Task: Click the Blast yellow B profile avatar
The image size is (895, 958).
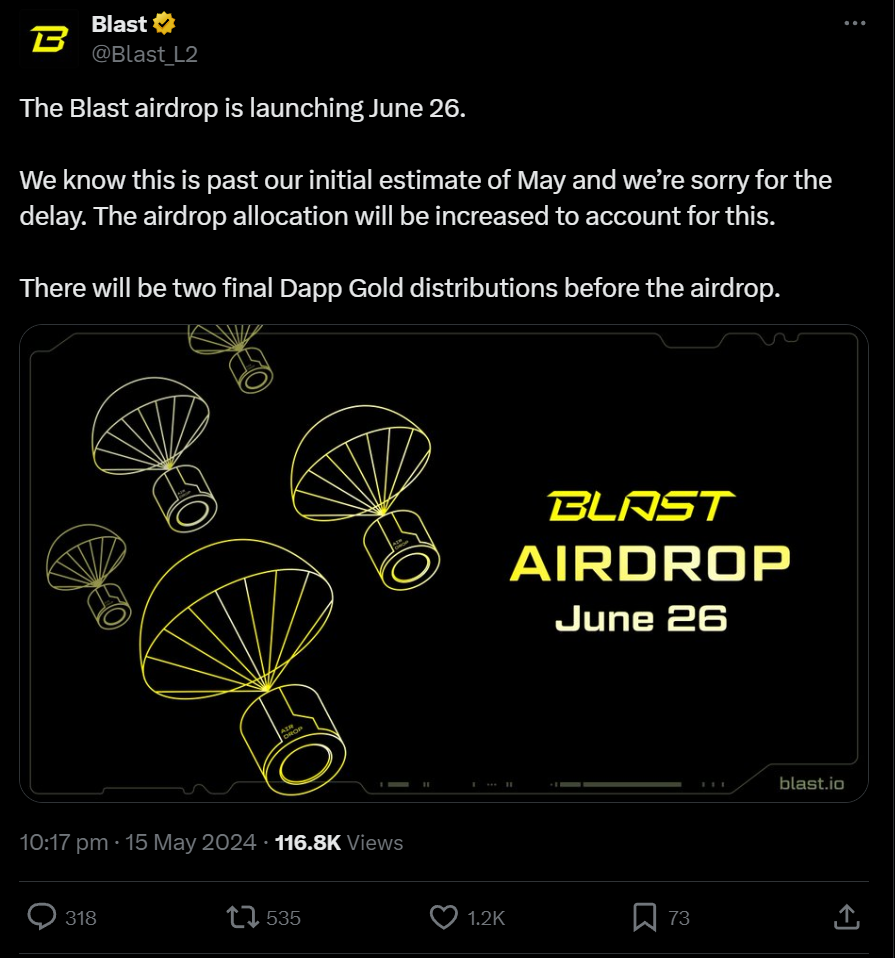Action: pos(49,39)
